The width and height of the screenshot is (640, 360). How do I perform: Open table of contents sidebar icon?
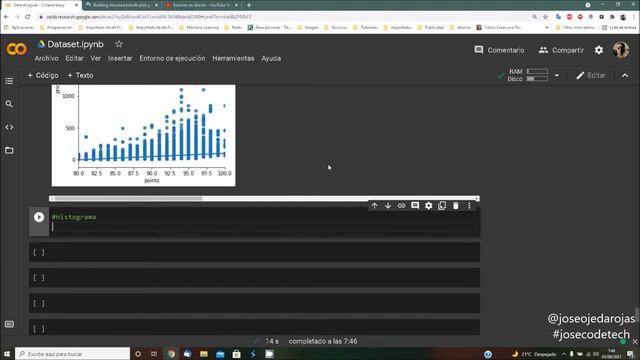click(x=9, y=81)
